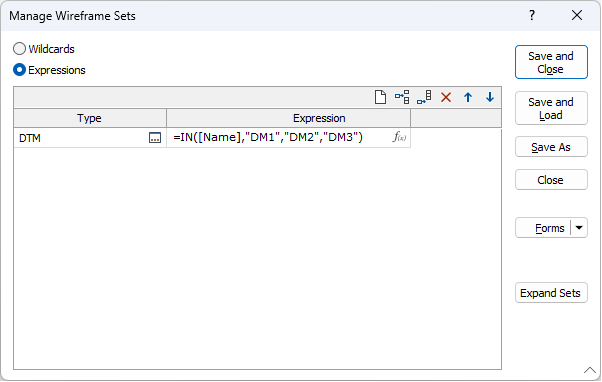Click the Forms button
The height and width of the screenshot is (382, 602).
click(x=543, y=228)
